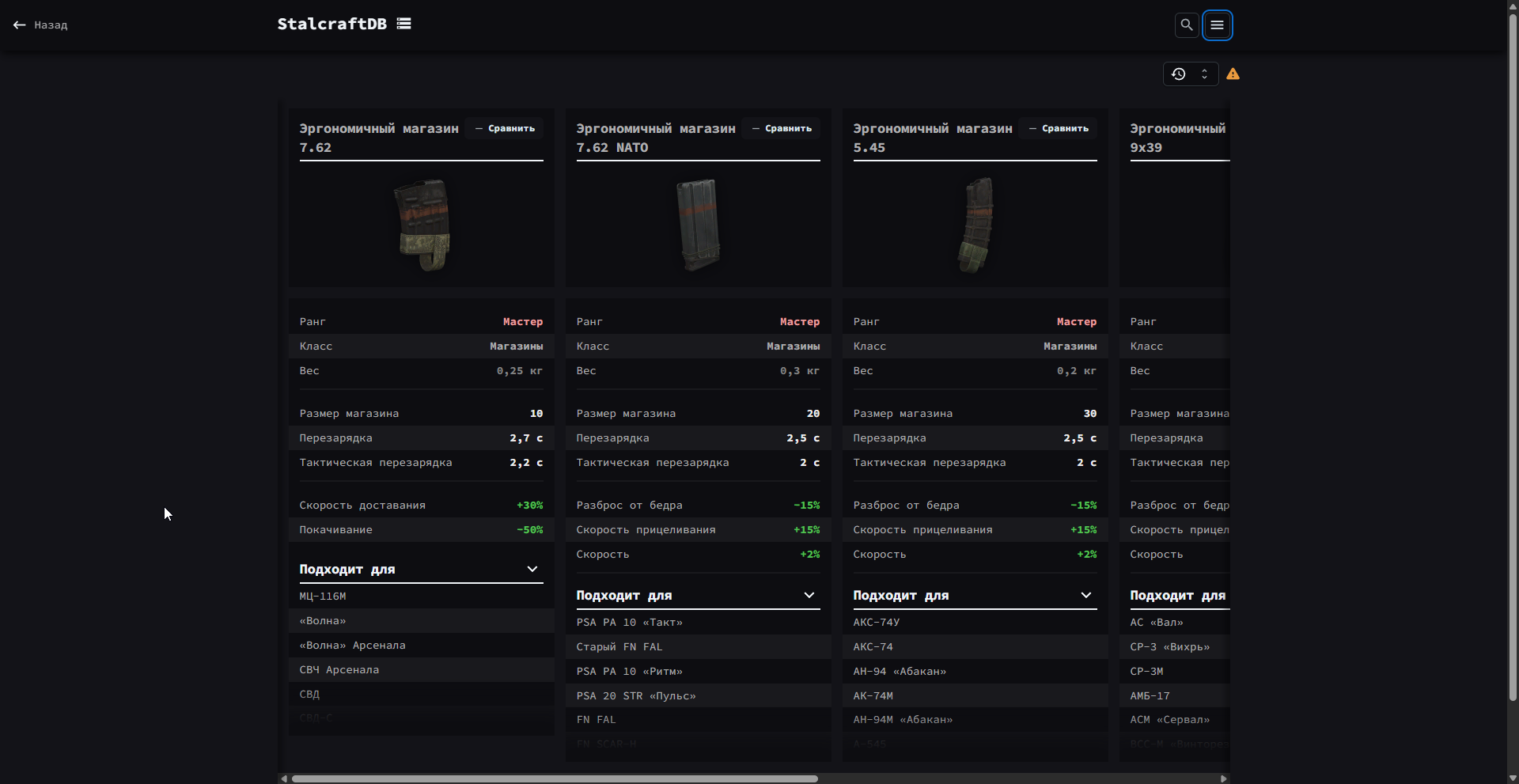
Task: Click the title Эргономичный магазин 5.45
Action: coord(933,138)
